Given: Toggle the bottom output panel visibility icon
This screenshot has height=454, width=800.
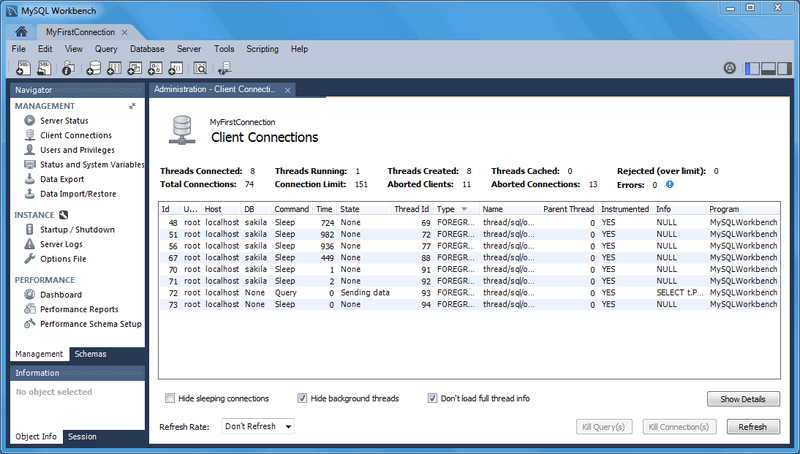Looking at the screenshot, I should coord(769,68).
